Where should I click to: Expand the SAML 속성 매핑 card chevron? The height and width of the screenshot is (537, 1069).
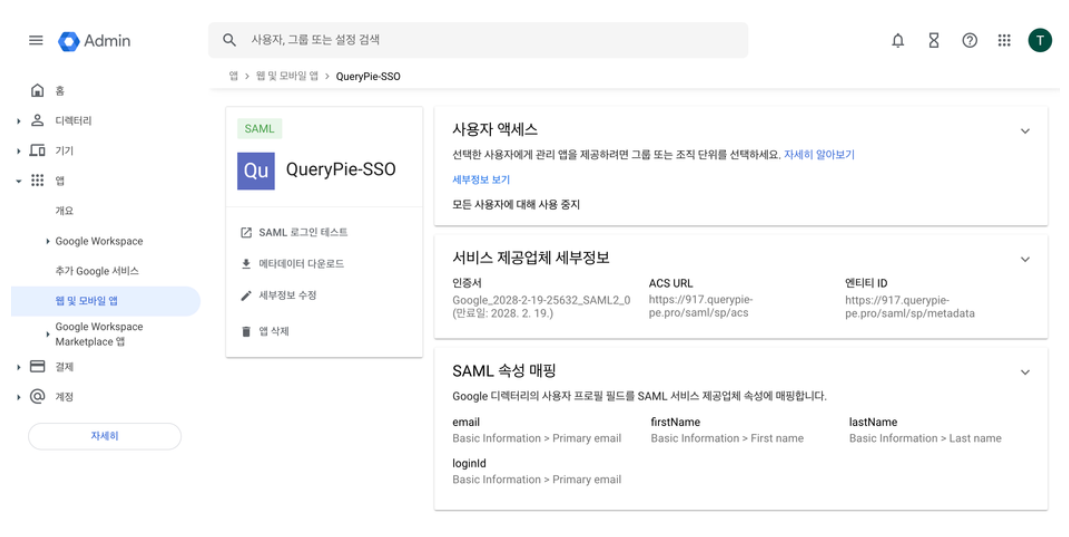coord(1025,372)
